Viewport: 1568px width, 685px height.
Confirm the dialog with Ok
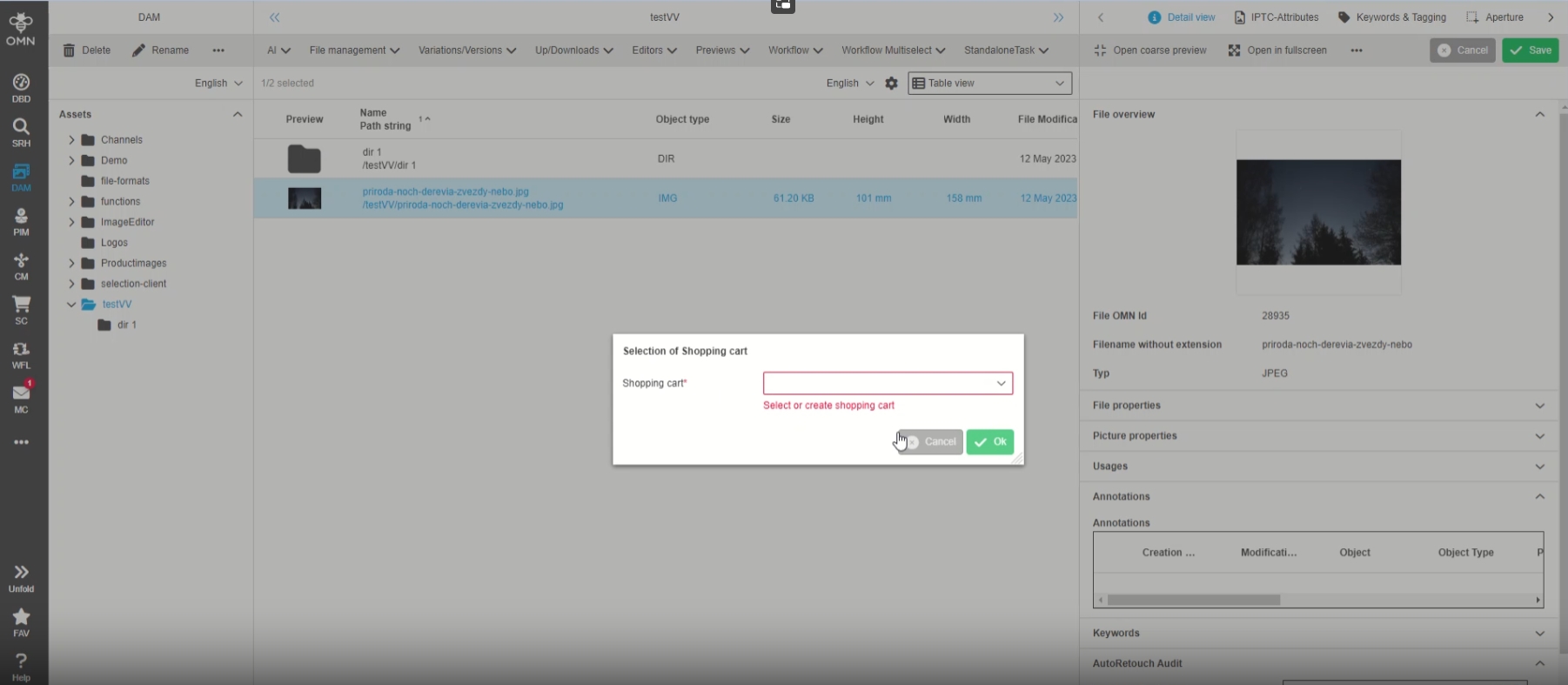(990, 442)
